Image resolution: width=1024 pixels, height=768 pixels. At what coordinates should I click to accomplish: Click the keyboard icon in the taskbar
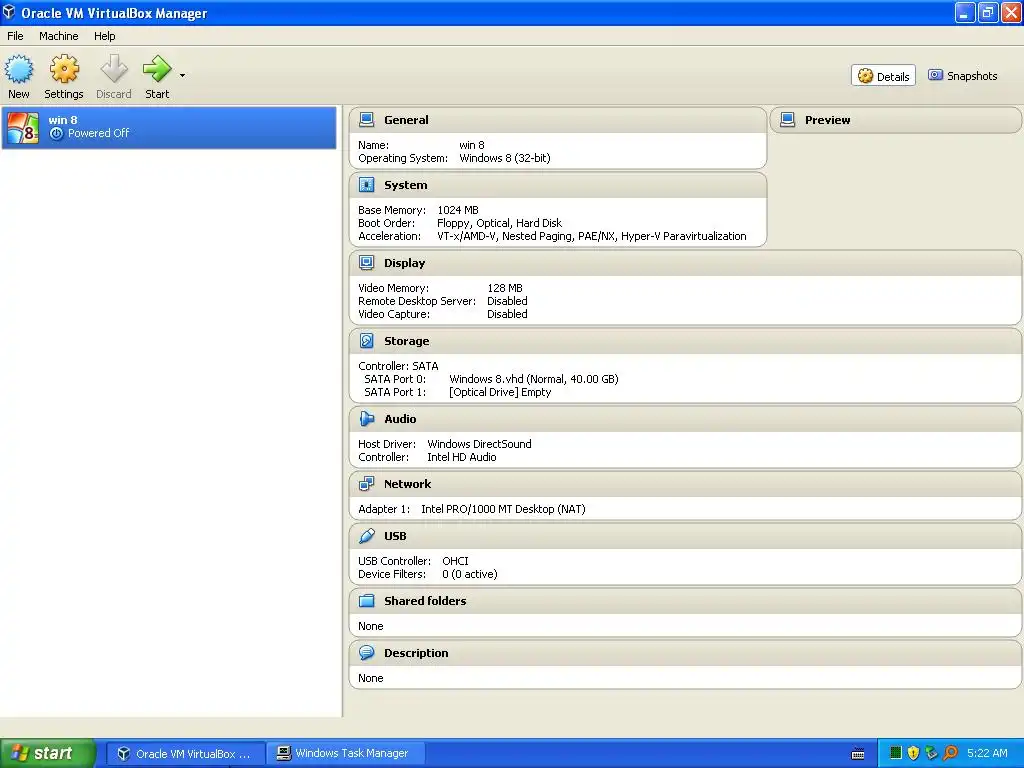coord(858,754)
